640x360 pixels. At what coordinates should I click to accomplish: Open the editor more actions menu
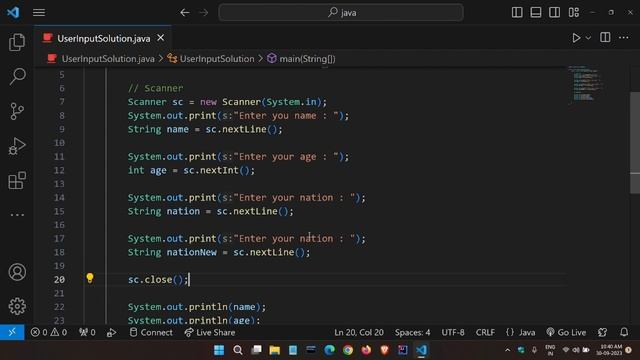(624, 38)
